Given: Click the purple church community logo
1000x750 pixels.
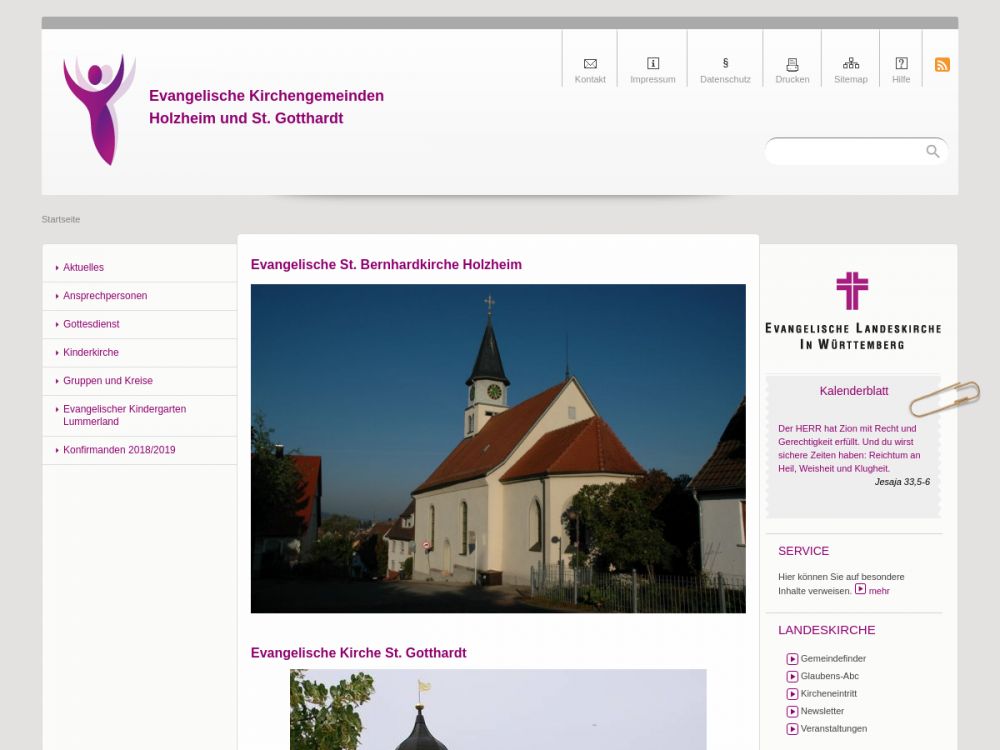Looking at the screenshot, I should (99, 109).
